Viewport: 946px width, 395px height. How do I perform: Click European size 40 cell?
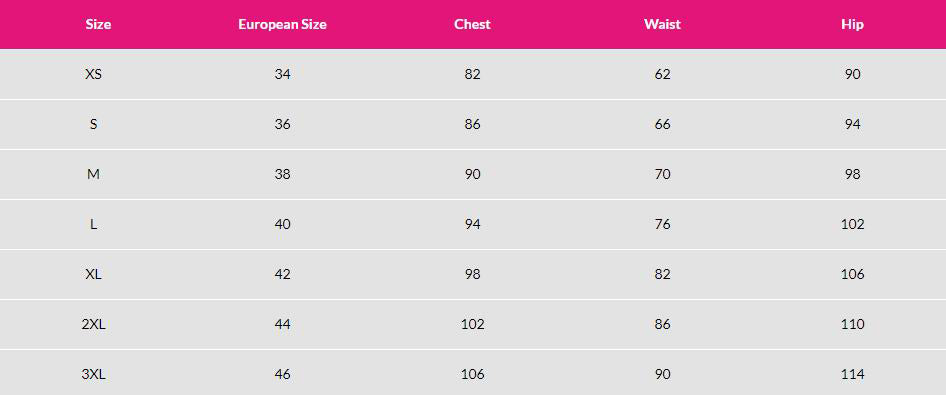pyautogui.click(x=282, y=224)
